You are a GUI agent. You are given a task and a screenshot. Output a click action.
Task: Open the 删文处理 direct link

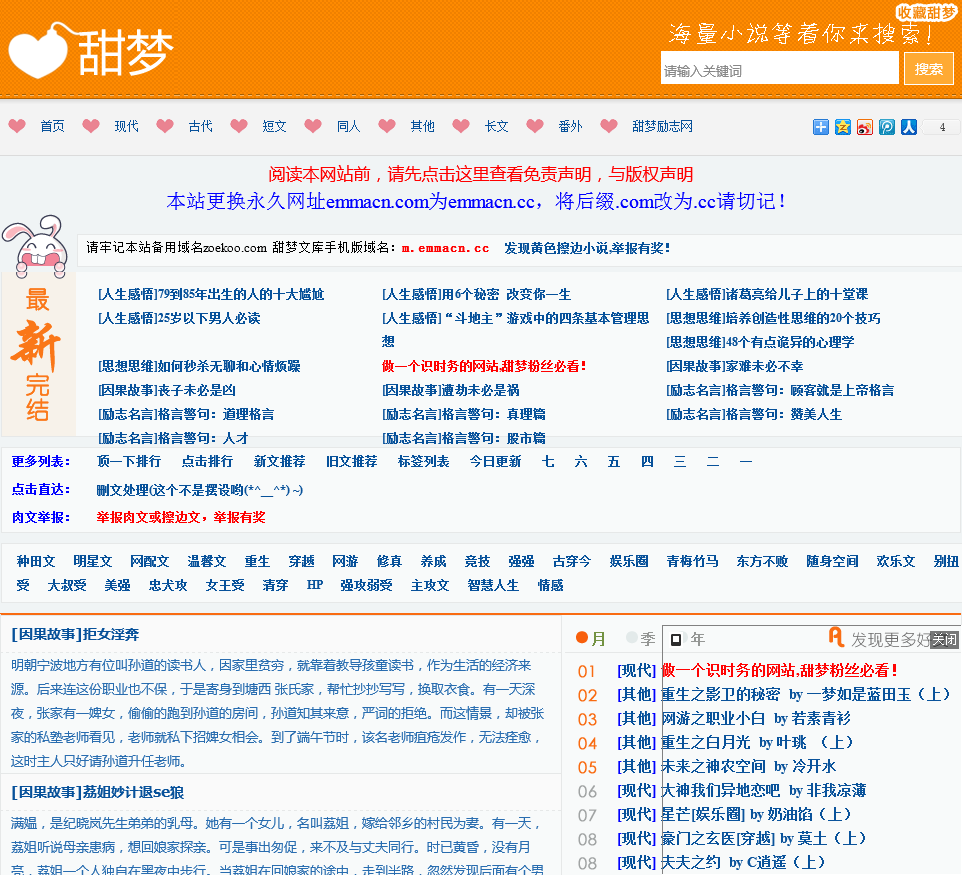[x=199, y=490]
